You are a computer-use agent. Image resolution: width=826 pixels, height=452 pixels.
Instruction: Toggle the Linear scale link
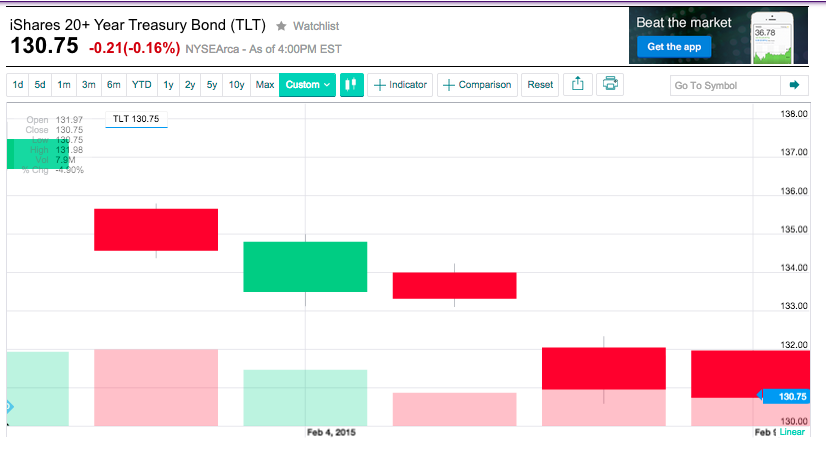[792, 432]
